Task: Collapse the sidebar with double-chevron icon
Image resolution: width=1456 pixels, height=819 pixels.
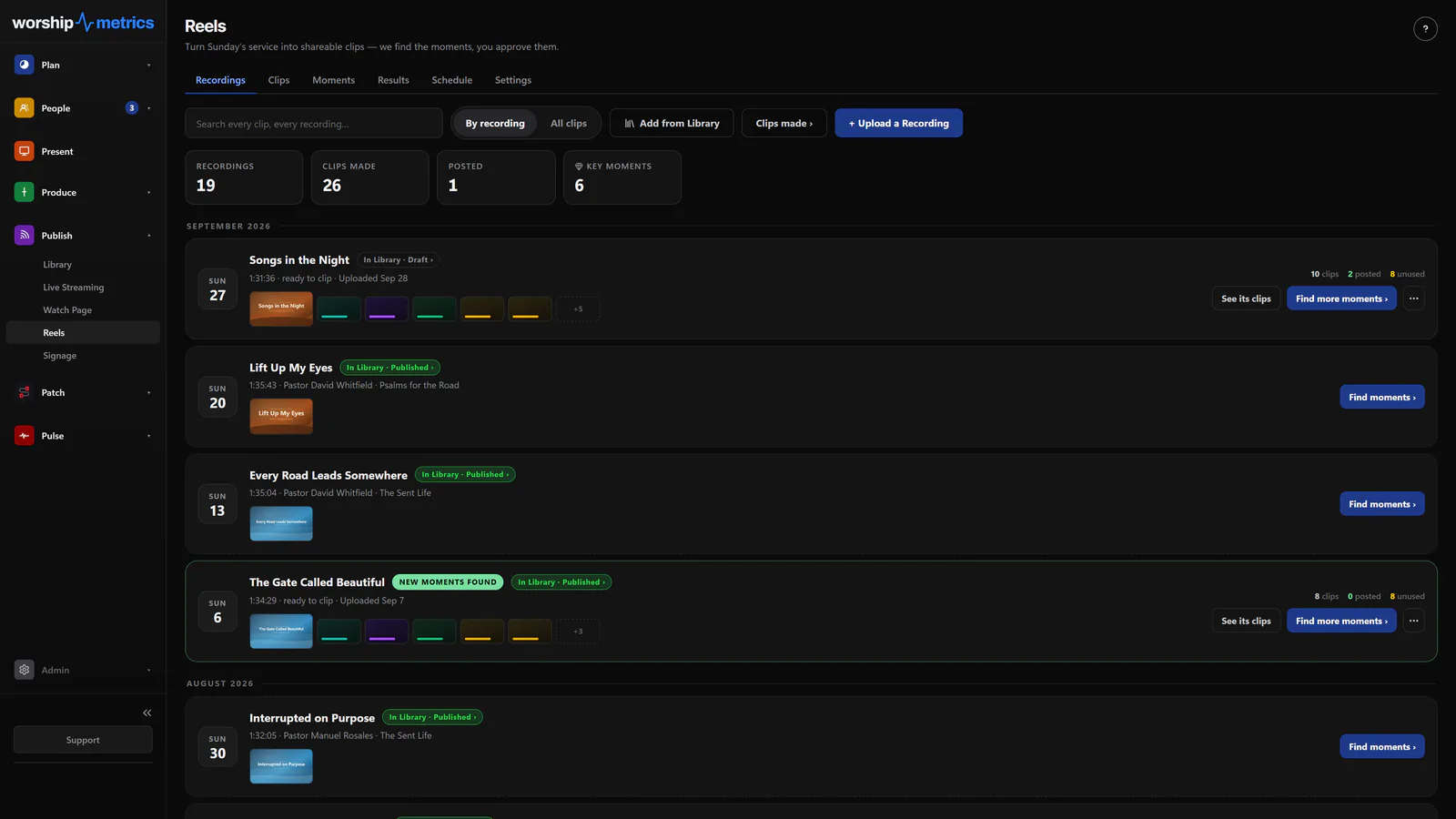Action: tap(147, 713)
